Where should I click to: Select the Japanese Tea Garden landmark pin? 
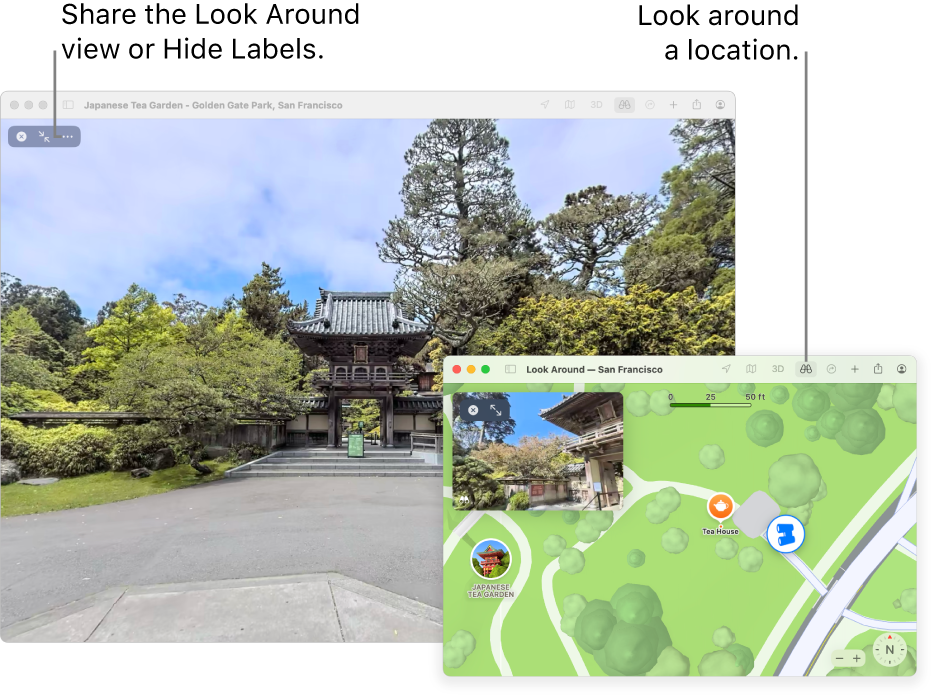pos(490,559)
